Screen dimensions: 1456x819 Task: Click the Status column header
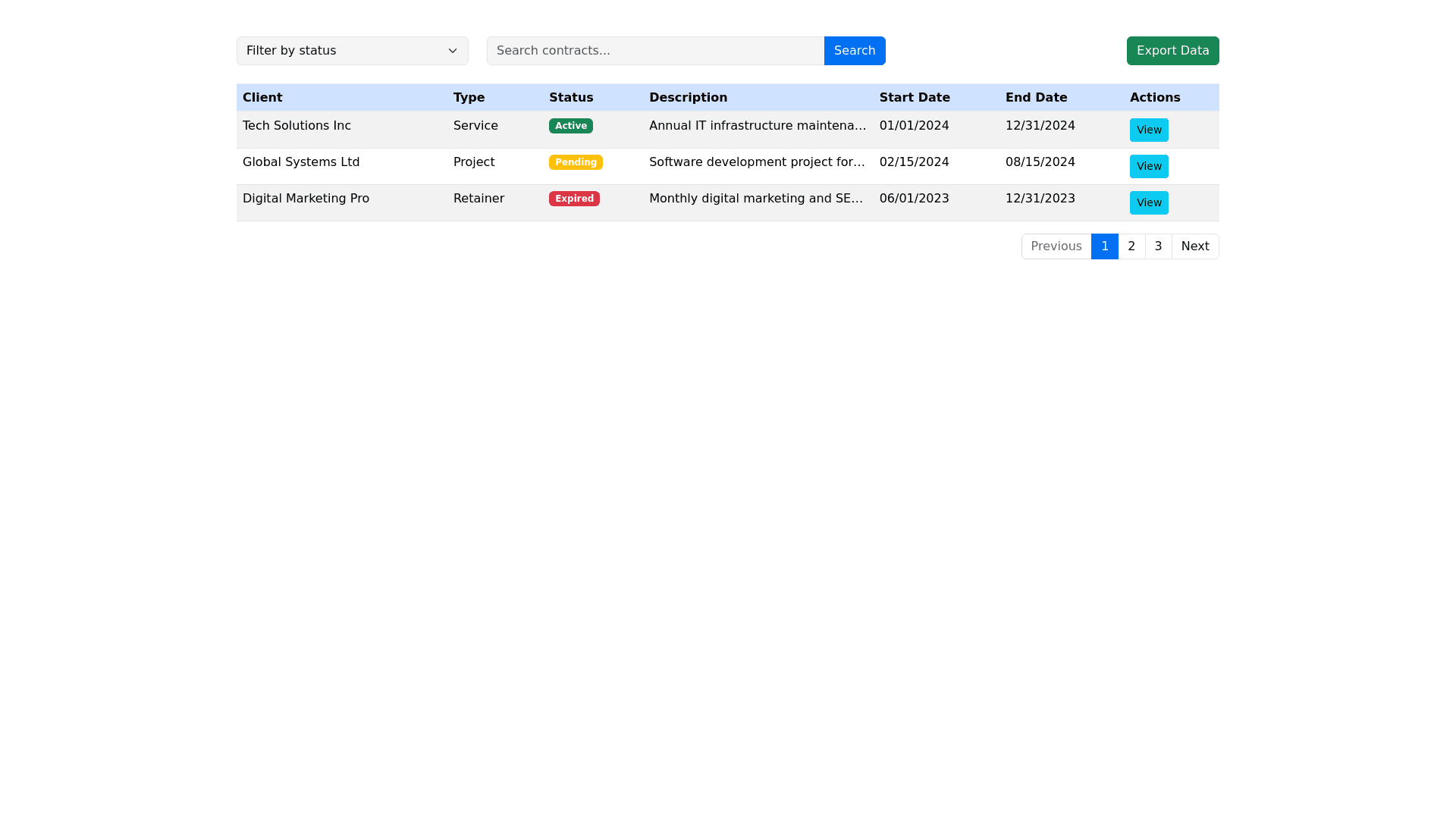(x=570, y=98)
